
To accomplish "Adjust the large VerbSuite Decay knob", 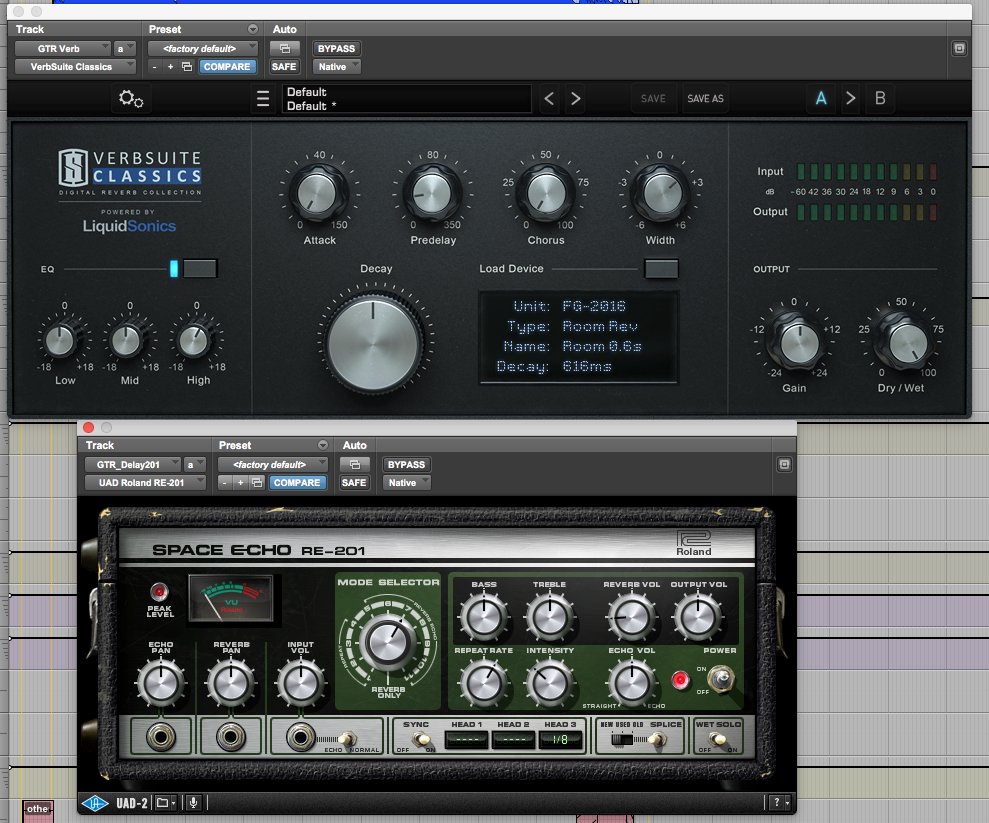I will [x=373, y=344].
